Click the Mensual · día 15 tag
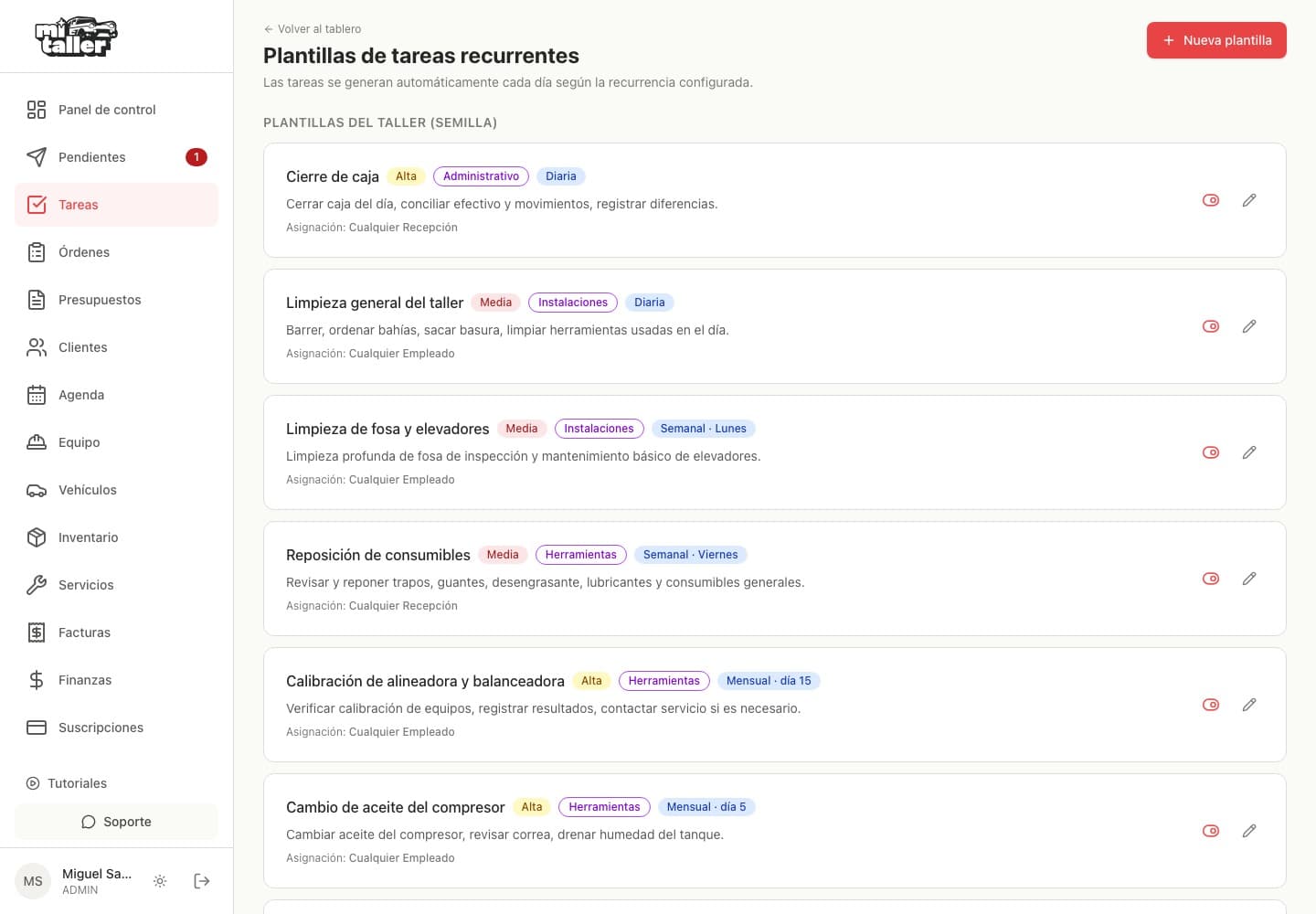Image resolution: width=1316 pixels, height=914 pixels. click(x=769, y=681)
